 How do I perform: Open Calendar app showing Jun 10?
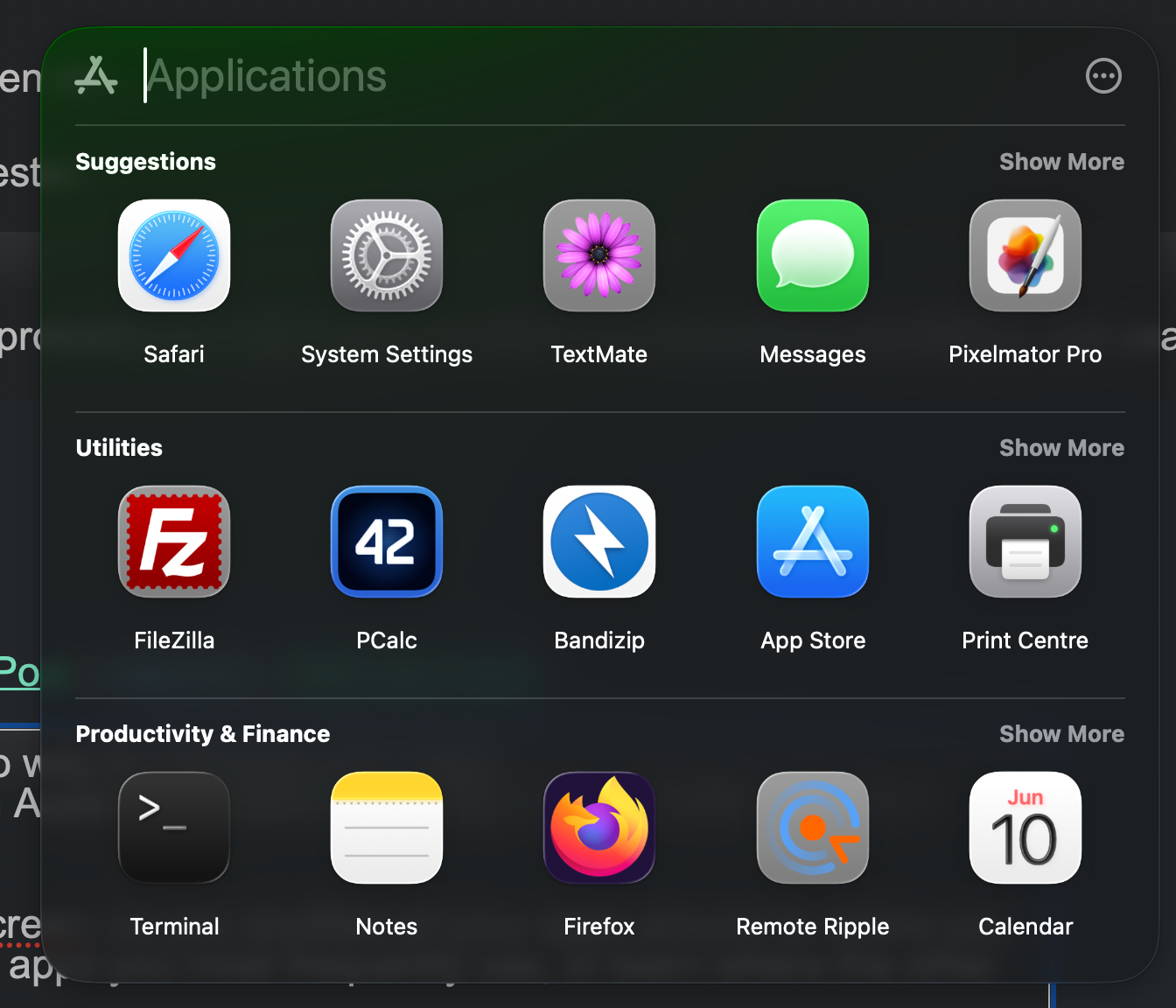(x=1025, y=828)
